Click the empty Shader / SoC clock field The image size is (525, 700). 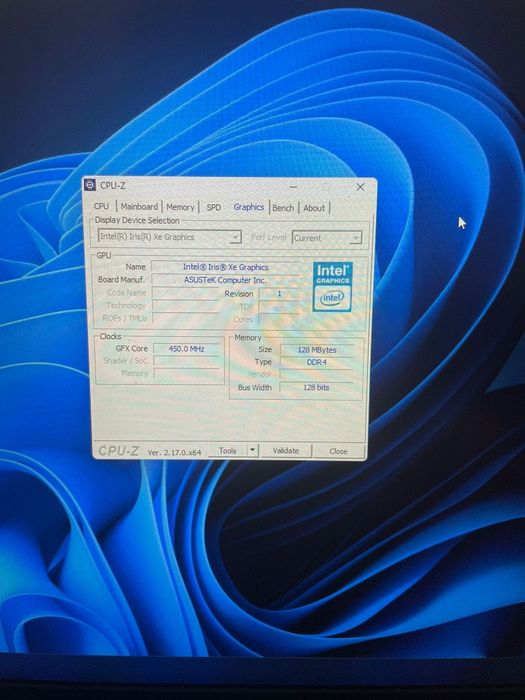tap(187, 361)
